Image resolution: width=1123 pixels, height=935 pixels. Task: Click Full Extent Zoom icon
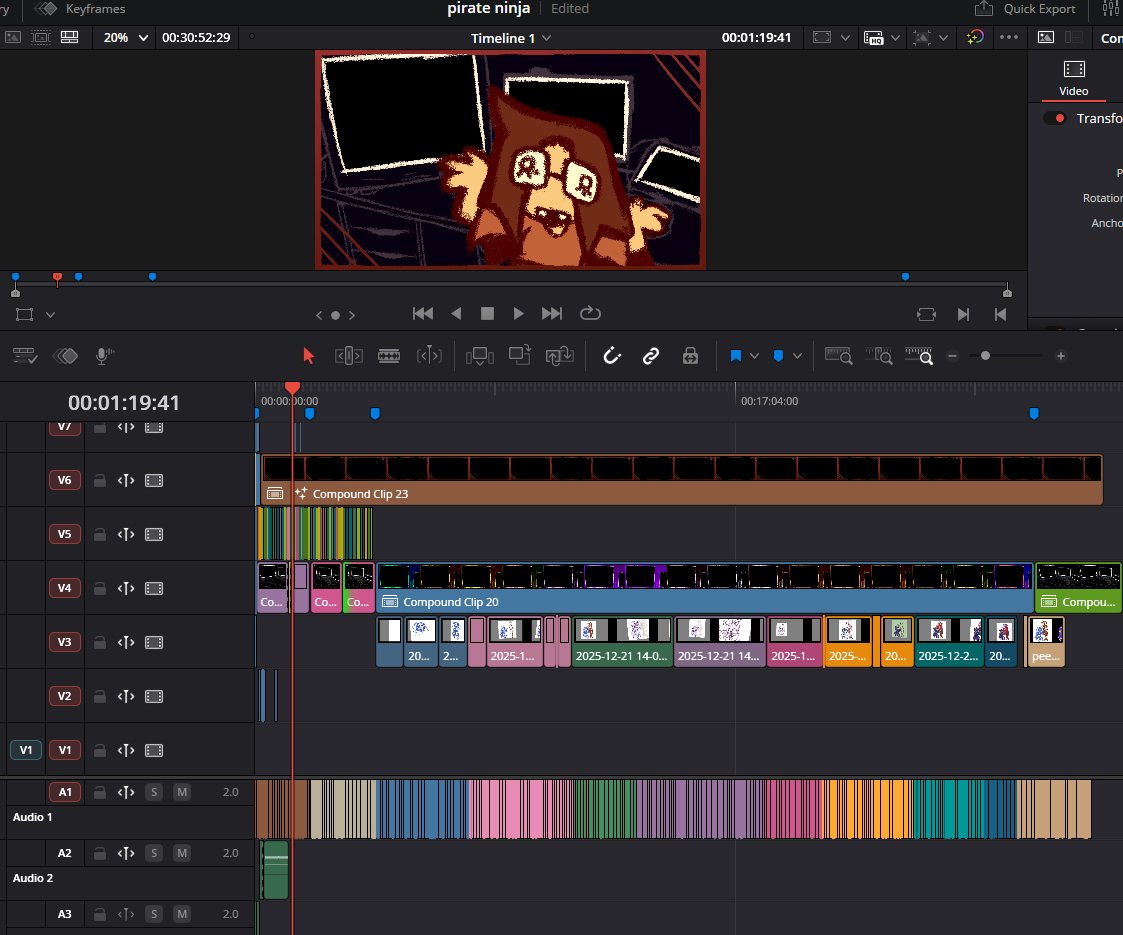(x=839, y=356)
